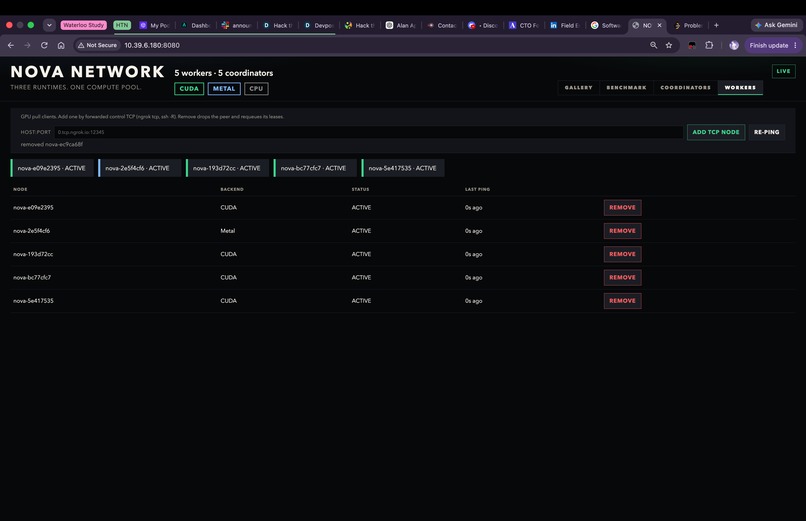
Task: Click the BACKEND column header
Action: [232, 189]
